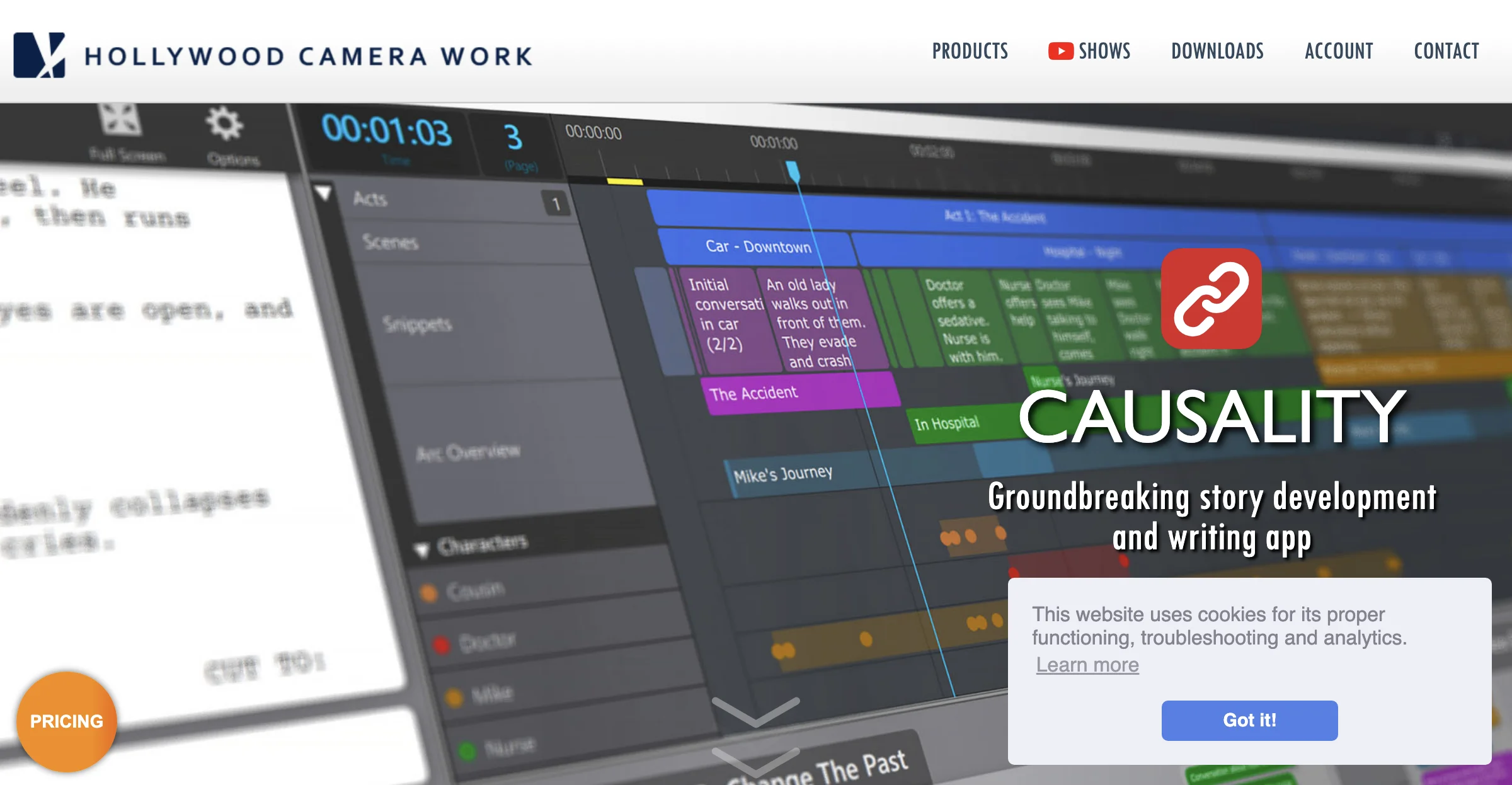Select the Car - Downtown scene block

(x=758, y=247)
